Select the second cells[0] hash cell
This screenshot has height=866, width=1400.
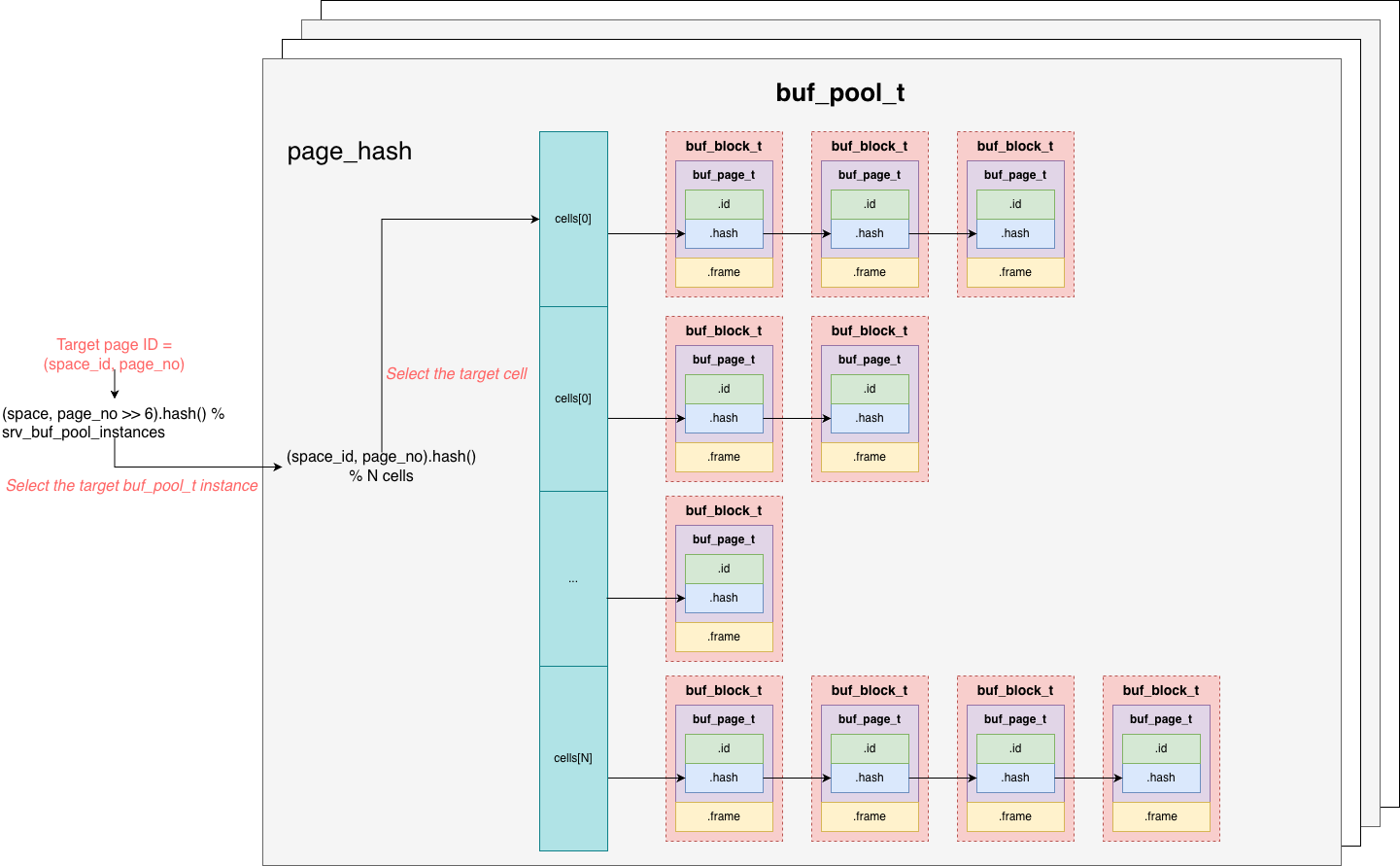pyautogui.click(x=573, y=398)
